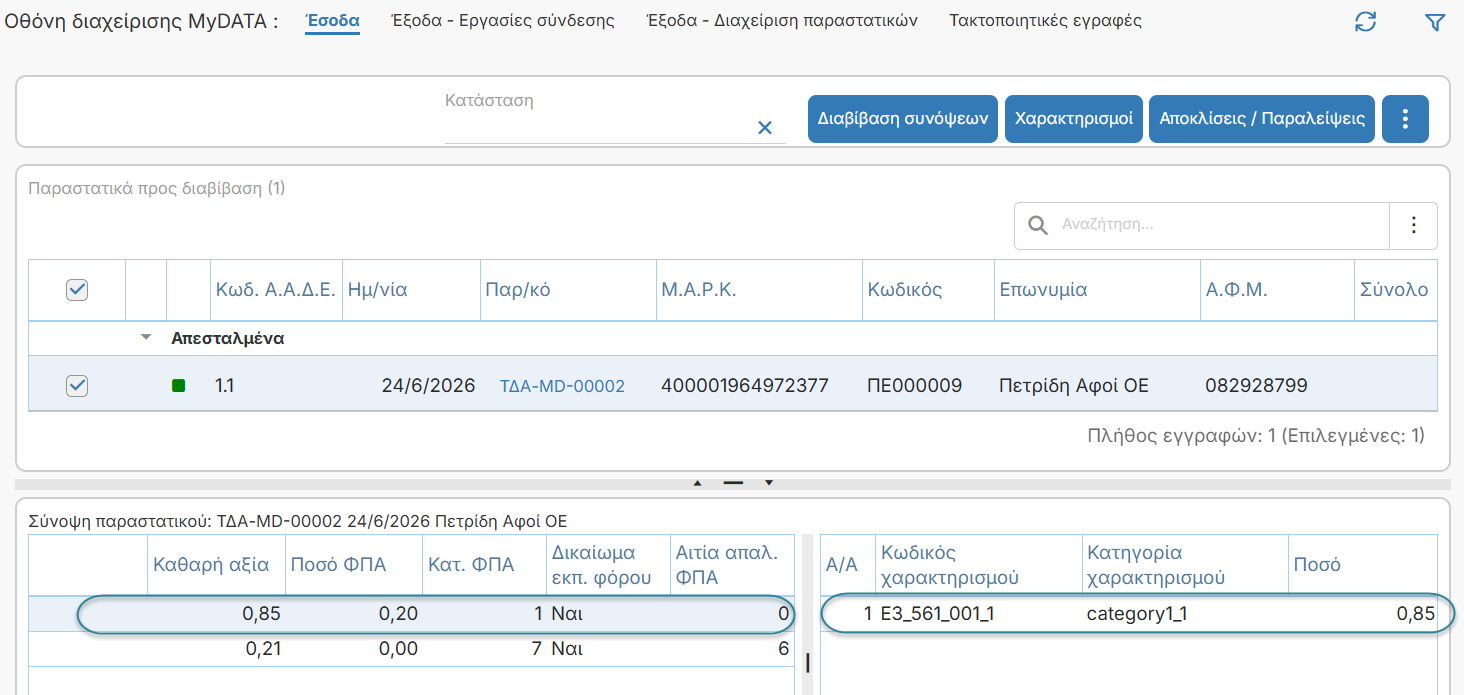Click the horizontal splitter handle bar
1464x695 pixels.
click(x=733, y=483)
